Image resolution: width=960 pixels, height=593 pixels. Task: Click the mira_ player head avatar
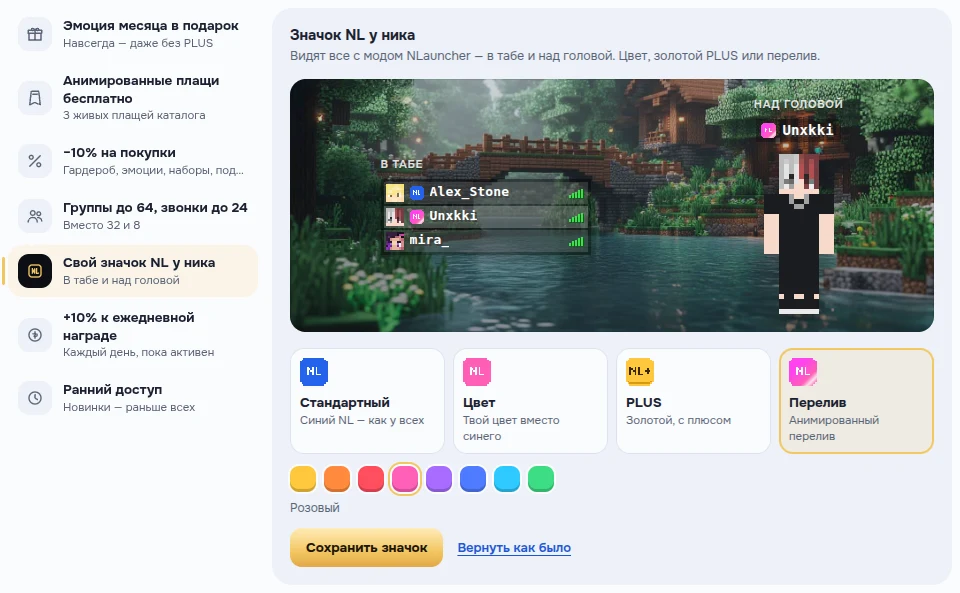(395, 241)
